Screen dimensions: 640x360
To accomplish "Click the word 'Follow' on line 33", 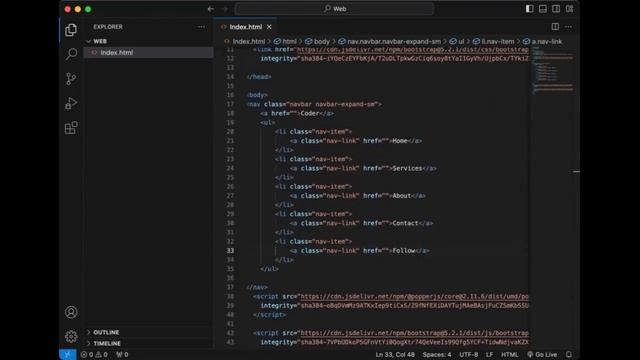I will click(404, 251).
